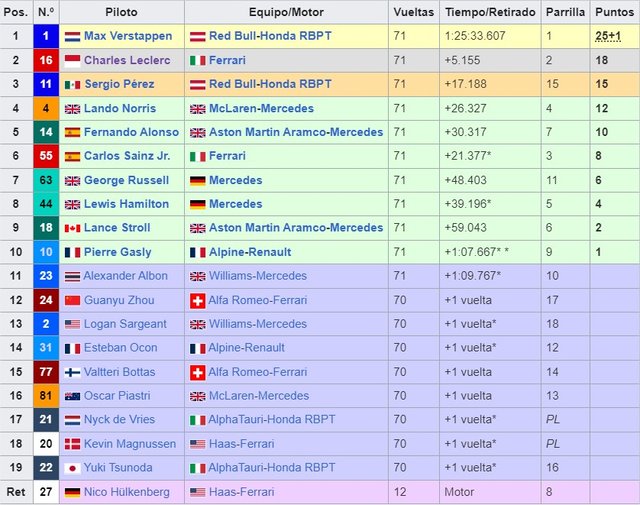Screen dimensions: 640x505
Task: Click the Australia flag beside Oscar Piastri
Action: [x=72, y=396]
